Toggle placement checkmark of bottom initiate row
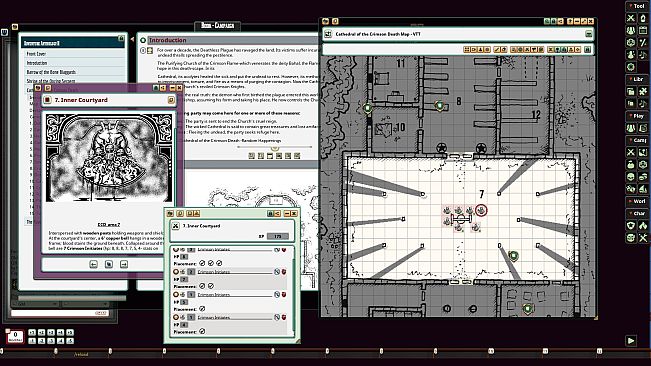The height and width of the screenshot is (366, 651). click(x=202, y=331)
